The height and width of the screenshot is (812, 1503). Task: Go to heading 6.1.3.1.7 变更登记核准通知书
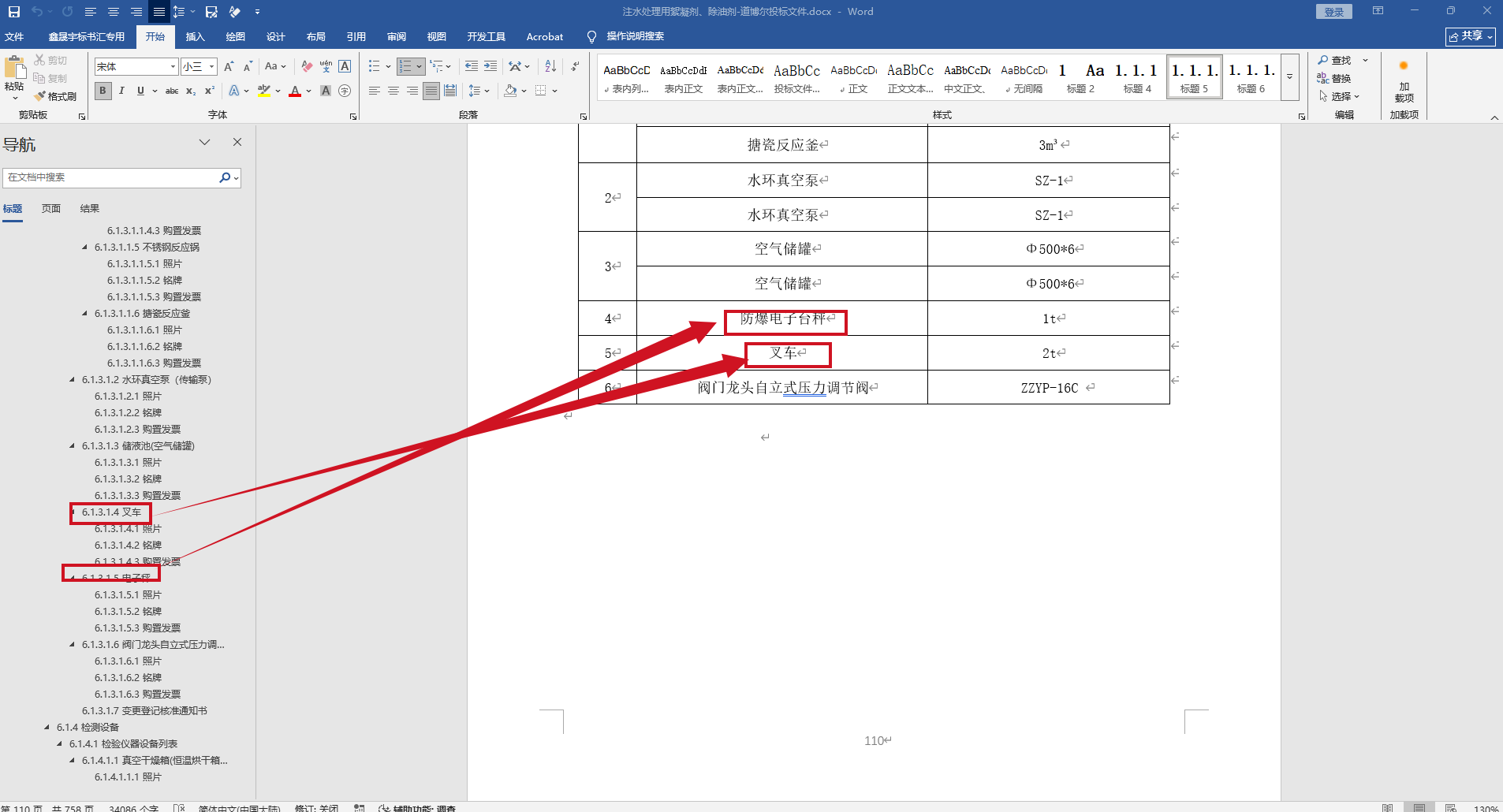(144, 711)
